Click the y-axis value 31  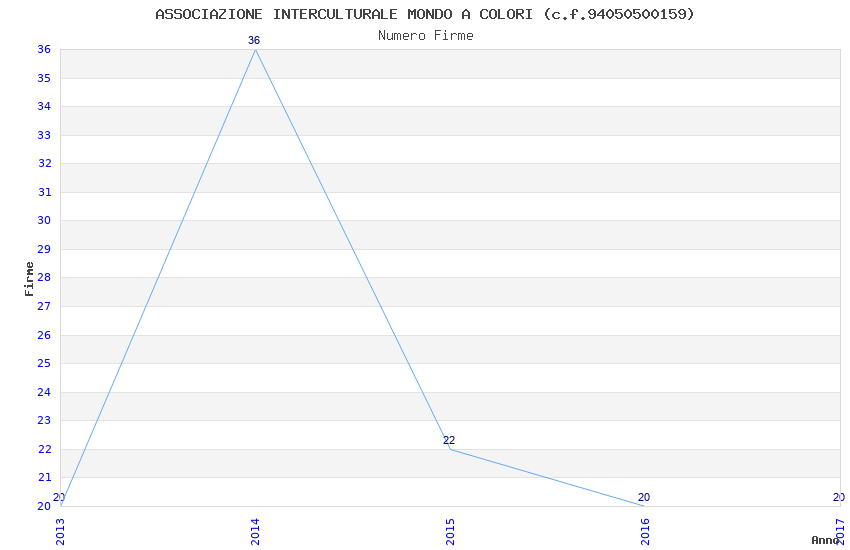coord(44,192)
